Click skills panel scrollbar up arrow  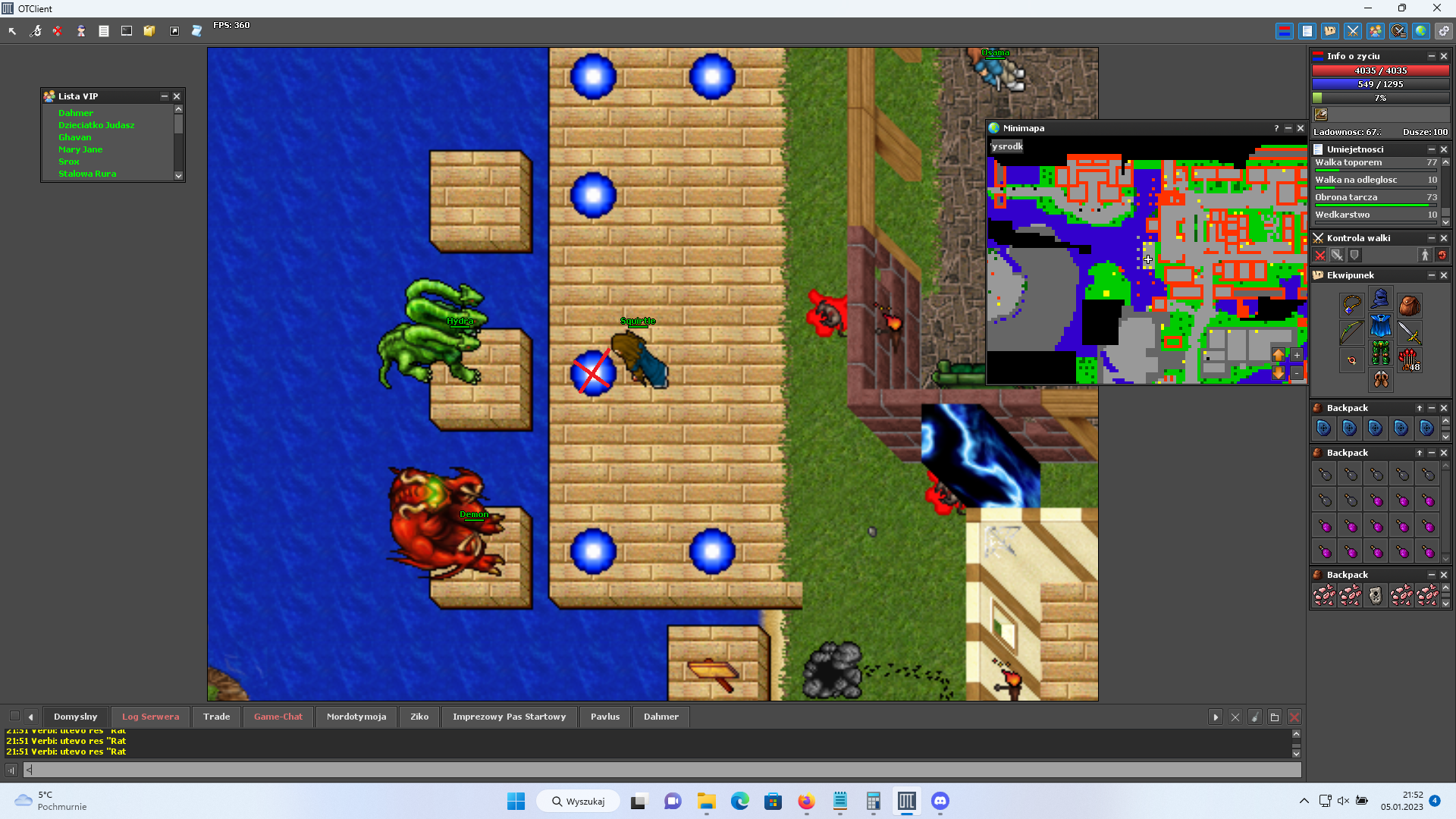click(x=1446, y=162)
